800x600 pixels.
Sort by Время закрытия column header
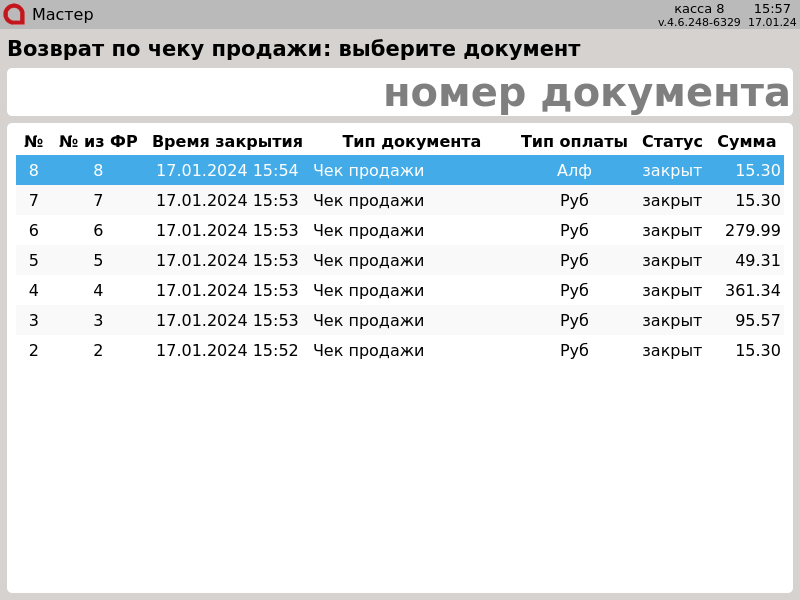tap(227, 142)
